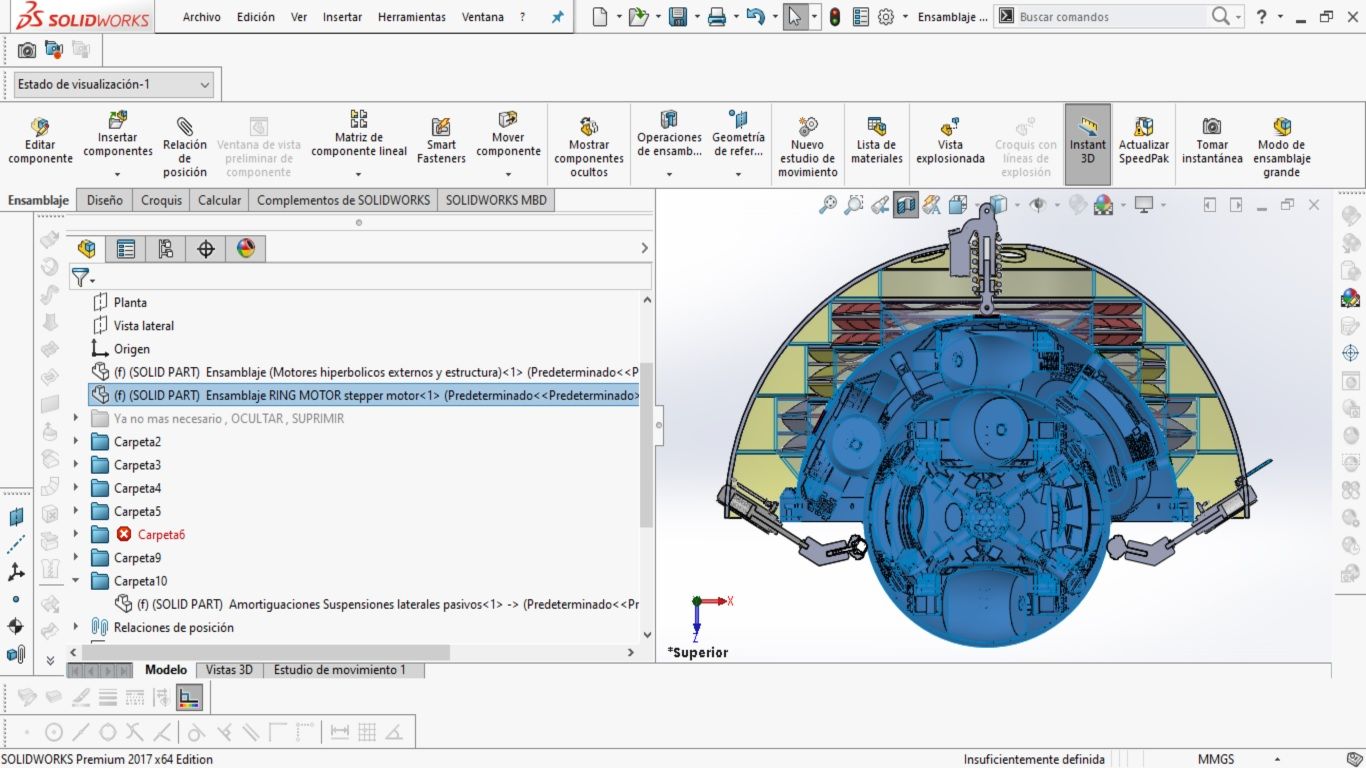Open Estado de visualización-1 dropdown

tap(114, 85)
